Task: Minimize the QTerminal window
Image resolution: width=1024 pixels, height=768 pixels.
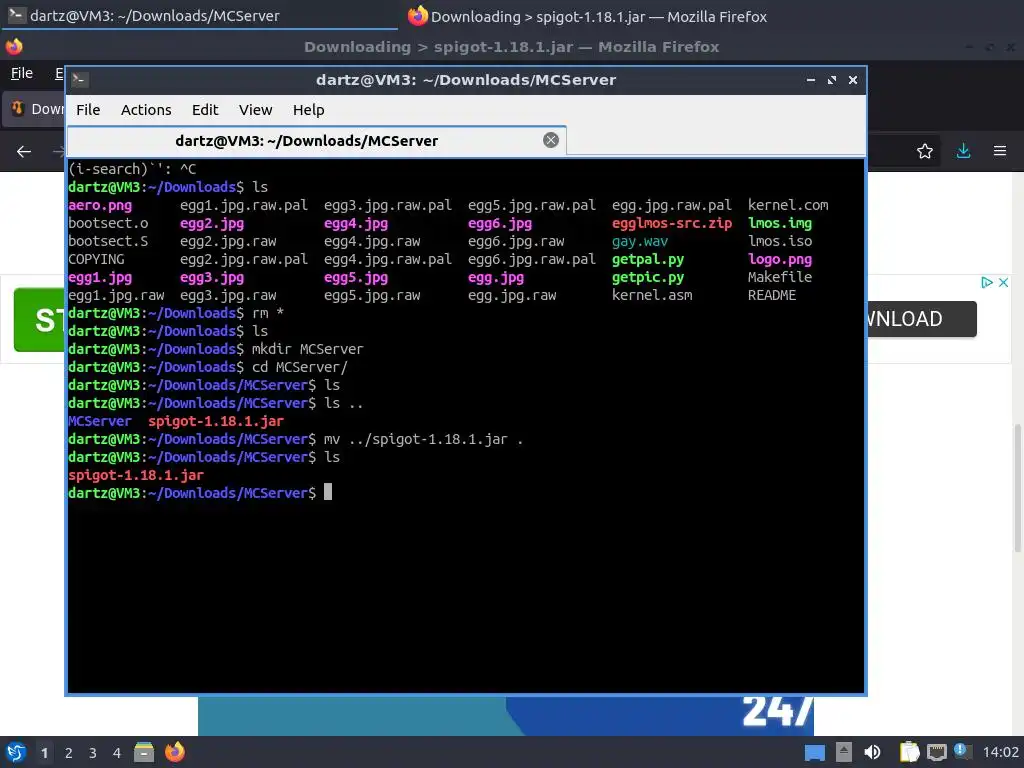Action: (x=810, y=80)
